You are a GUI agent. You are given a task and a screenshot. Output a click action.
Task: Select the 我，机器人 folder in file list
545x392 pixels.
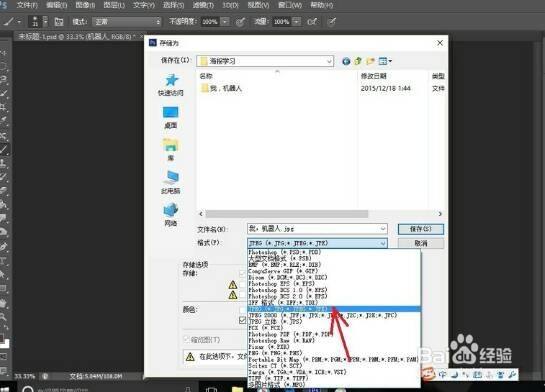tap(221, 88)
